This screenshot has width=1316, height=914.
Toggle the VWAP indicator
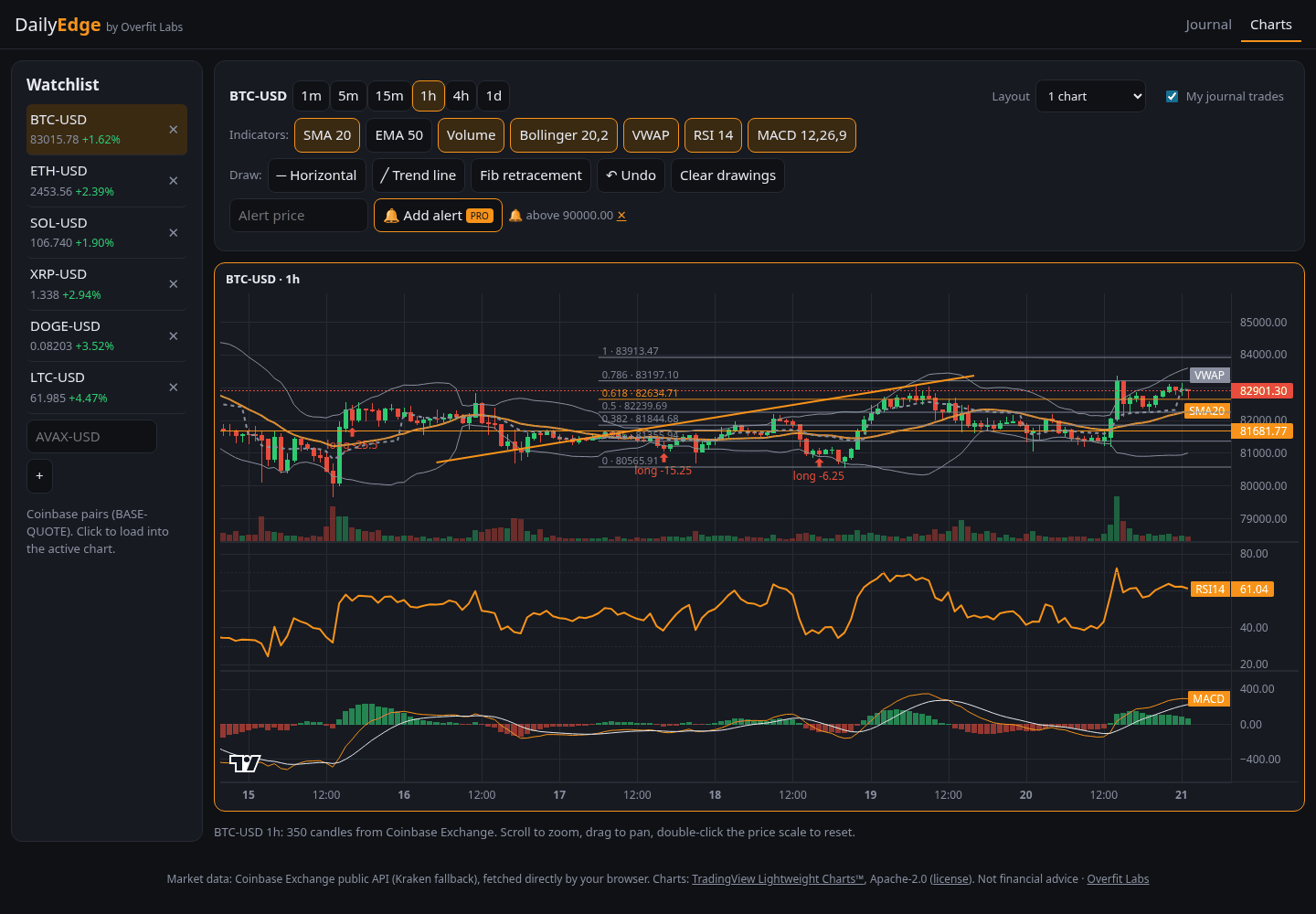pos(651,135)
